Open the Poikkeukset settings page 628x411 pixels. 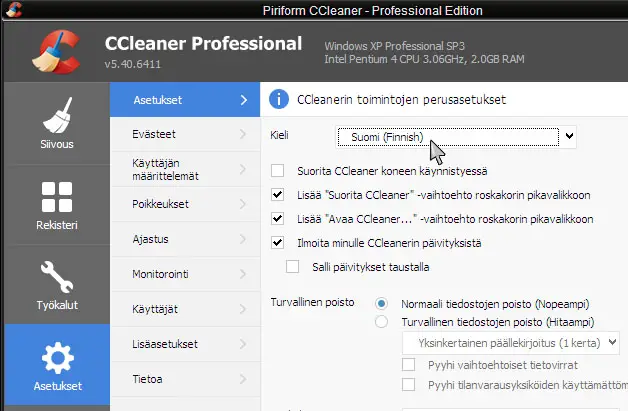(x=185, y=204)
